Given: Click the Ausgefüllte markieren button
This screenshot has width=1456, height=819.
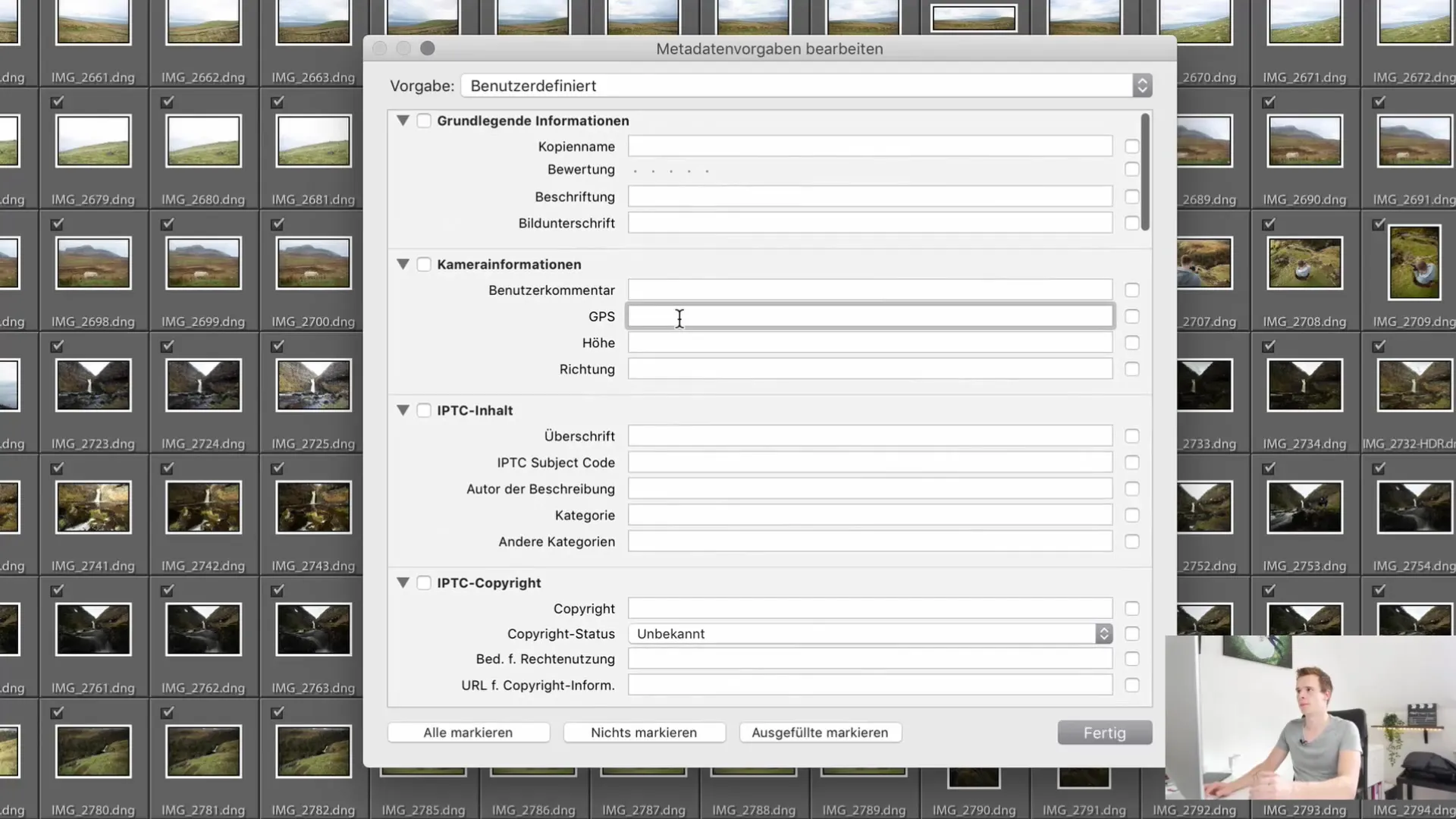Looking at the screenshot, I should (820, 733).
